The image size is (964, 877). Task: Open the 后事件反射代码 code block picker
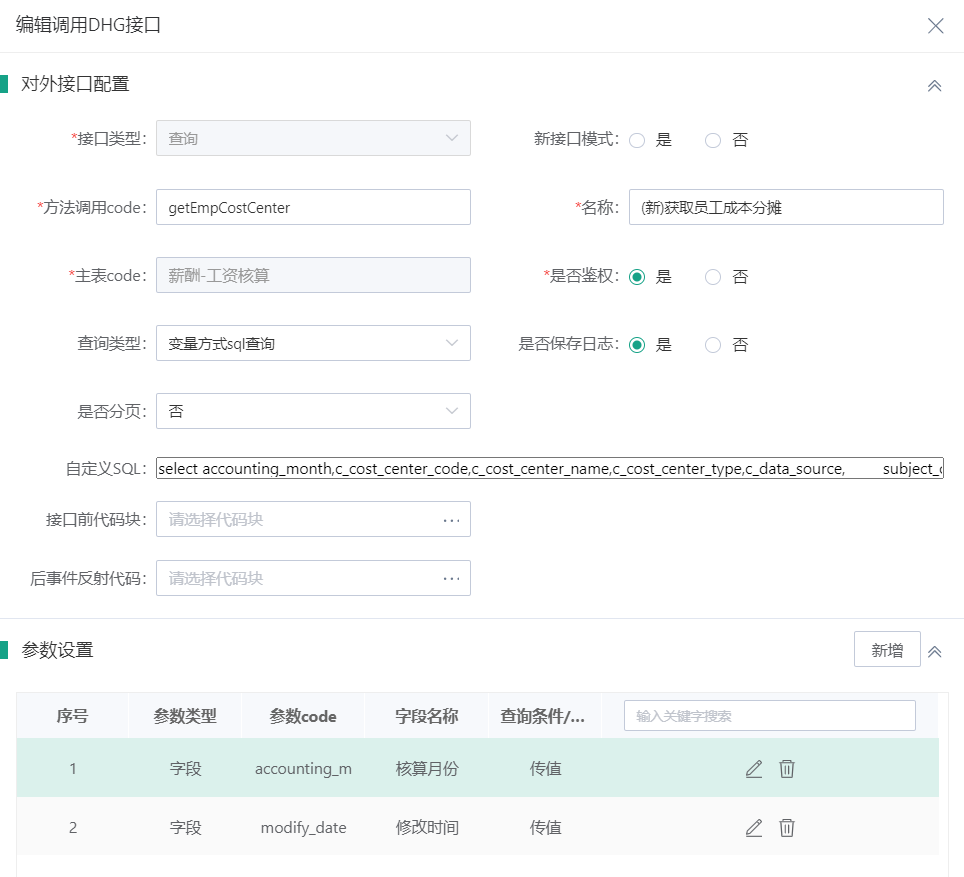point(450,578)
